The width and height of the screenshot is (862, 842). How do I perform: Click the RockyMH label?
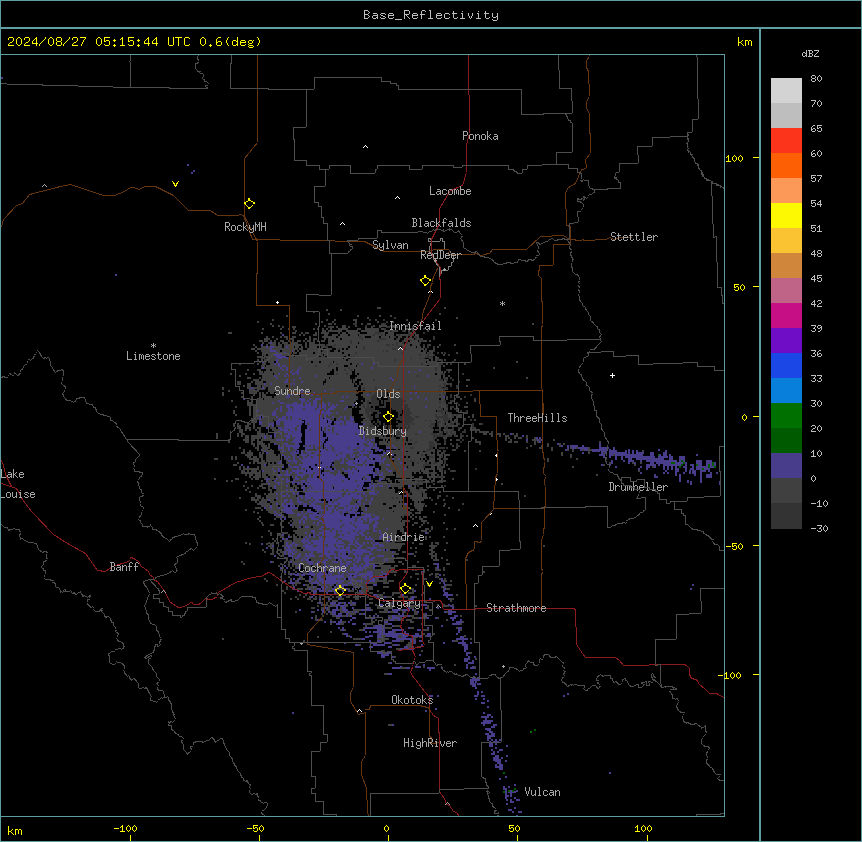[x=245, y=226]
